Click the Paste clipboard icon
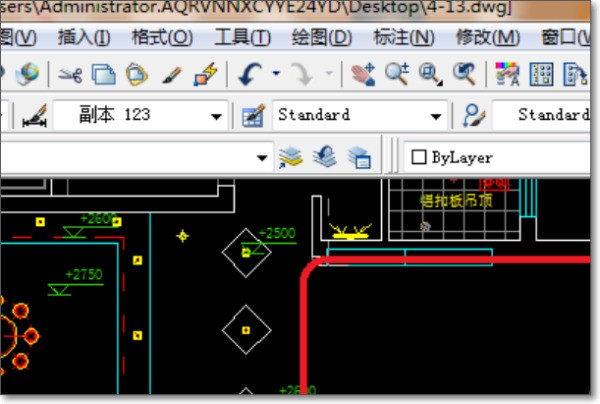Image resolution: width=600 pixels, height=404 pixels. click(x=137, y=74)
